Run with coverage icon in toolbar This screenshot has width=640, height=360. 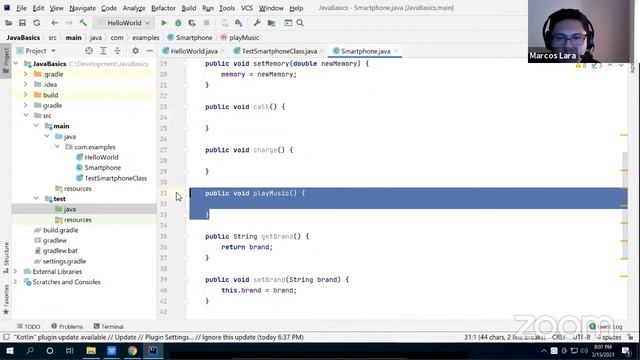192,23
